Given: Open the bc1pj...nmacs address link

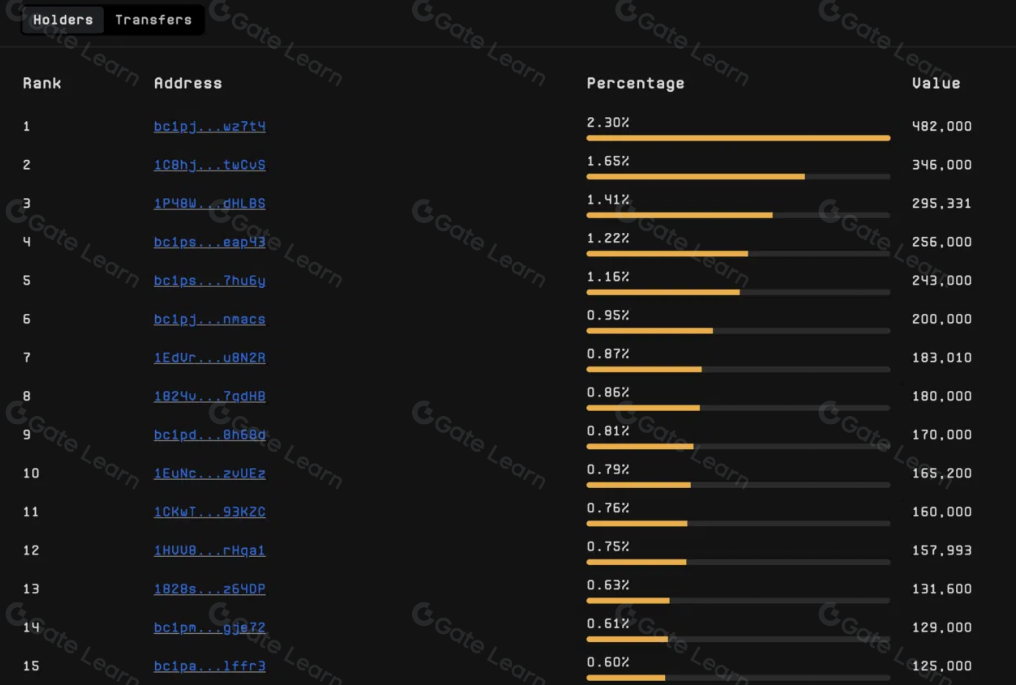Looking at the screenshot, I should 210,320.
